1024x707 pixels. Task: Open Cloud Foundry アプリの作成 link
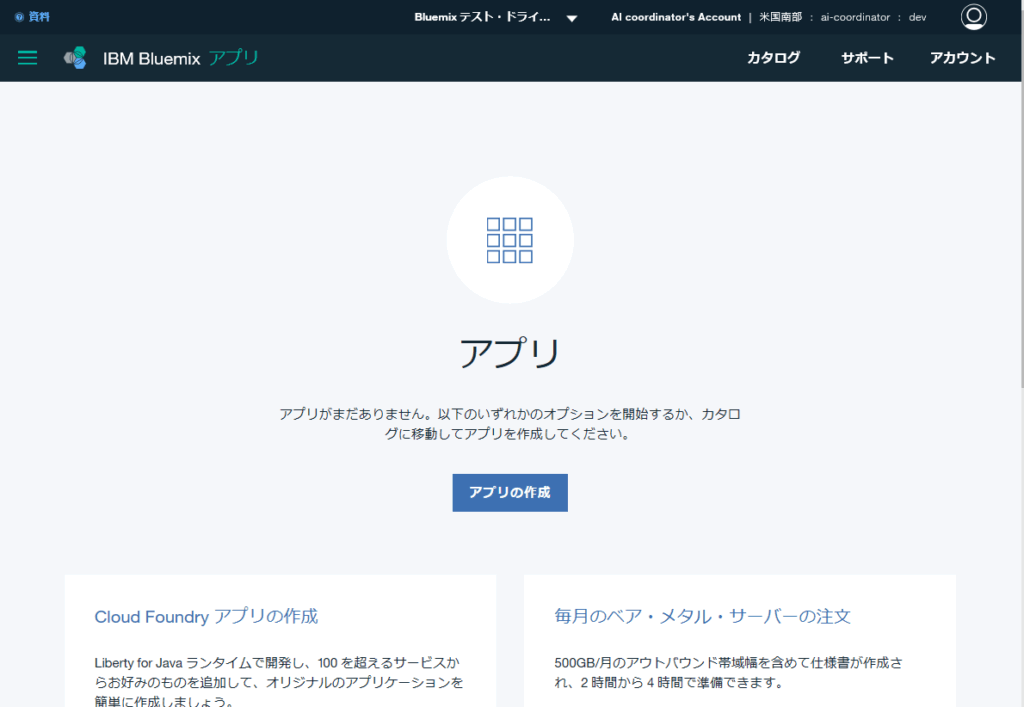(x=206, y=616)
